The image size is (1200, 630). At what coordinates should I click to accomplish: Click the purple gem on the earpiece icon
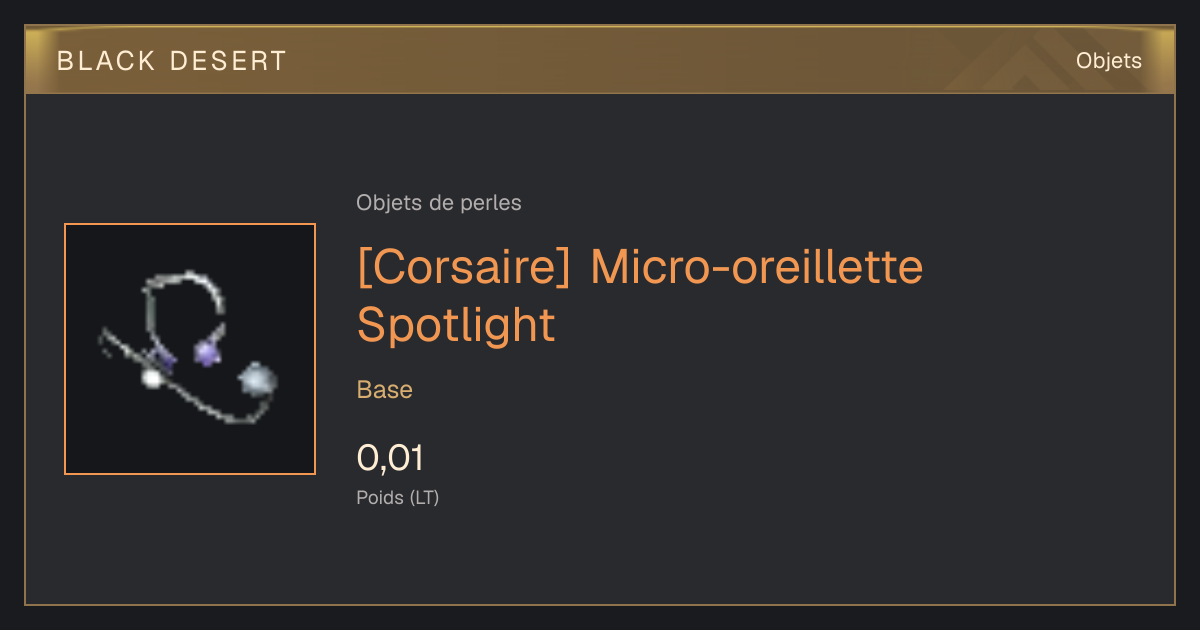pyautogui.click(x=206, y=351)
